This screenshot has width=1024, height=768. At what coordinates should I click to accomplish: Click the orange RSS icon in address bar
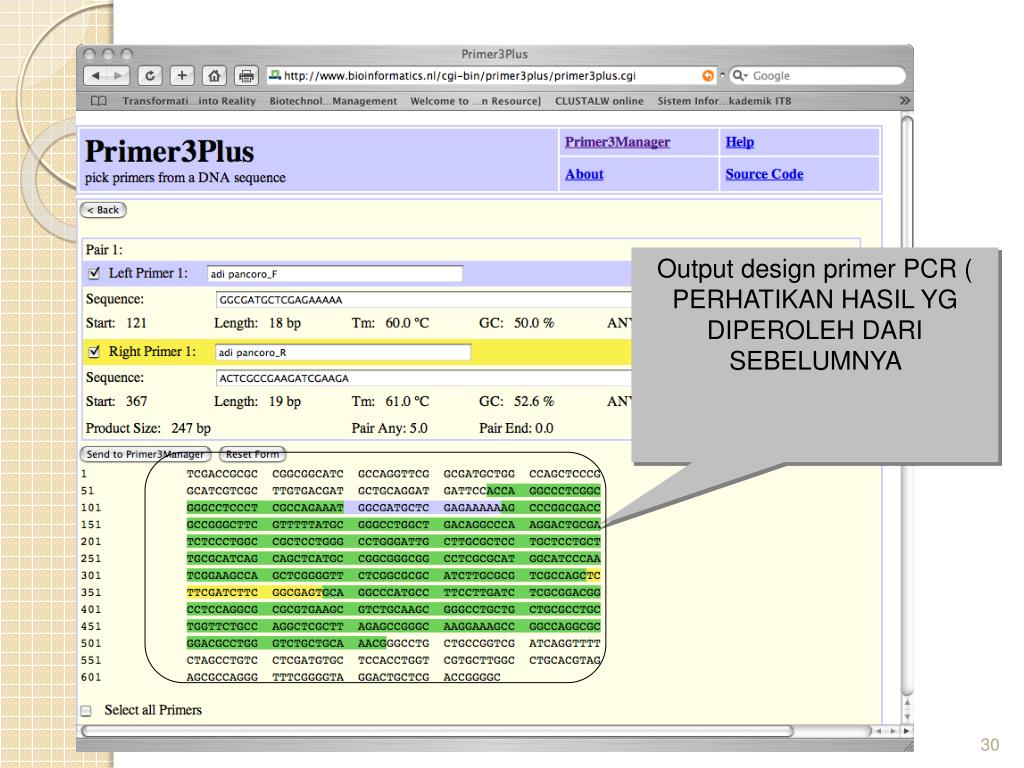point(708,76)
